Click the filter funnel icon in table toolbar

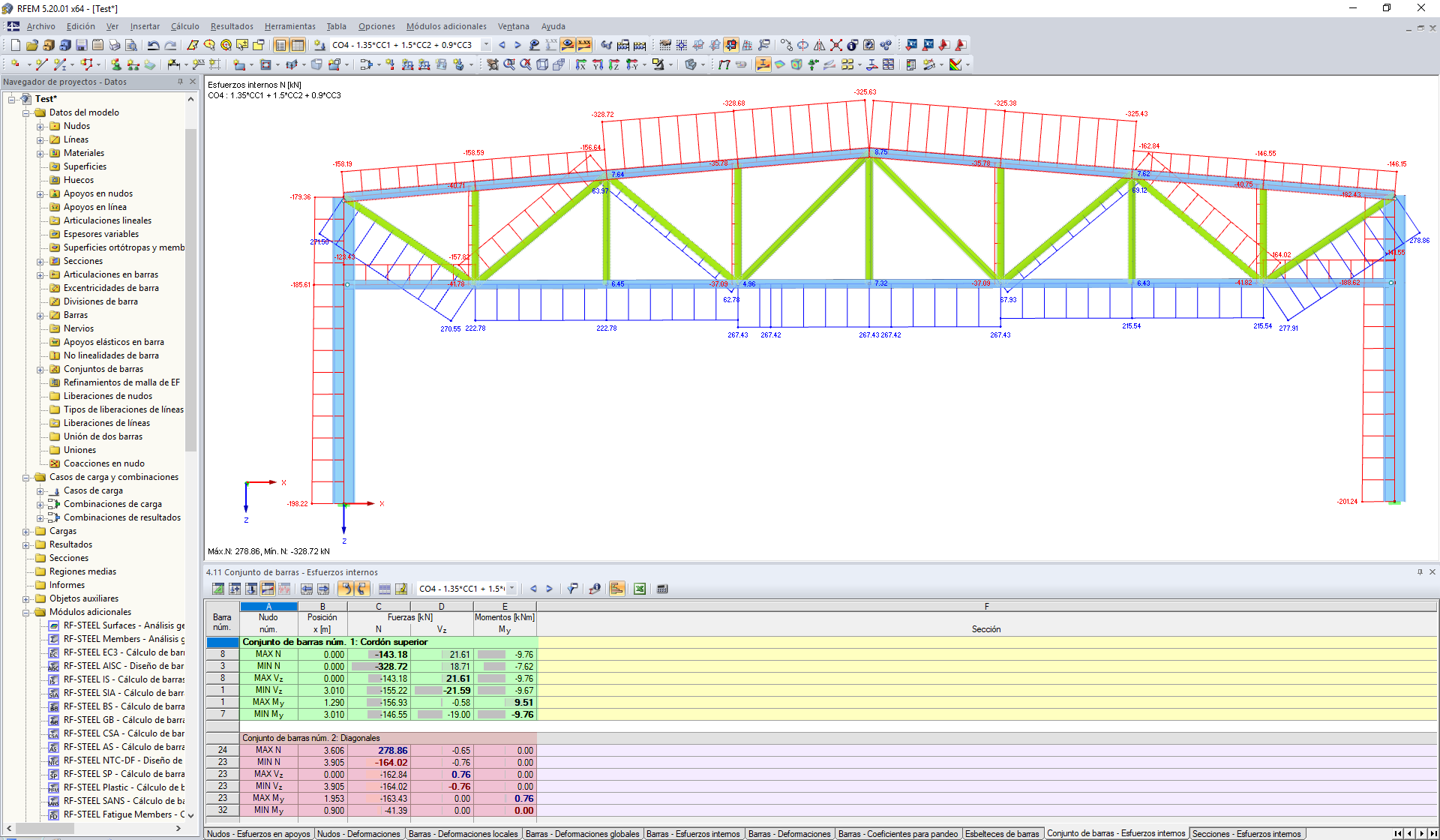pos(571,589)
